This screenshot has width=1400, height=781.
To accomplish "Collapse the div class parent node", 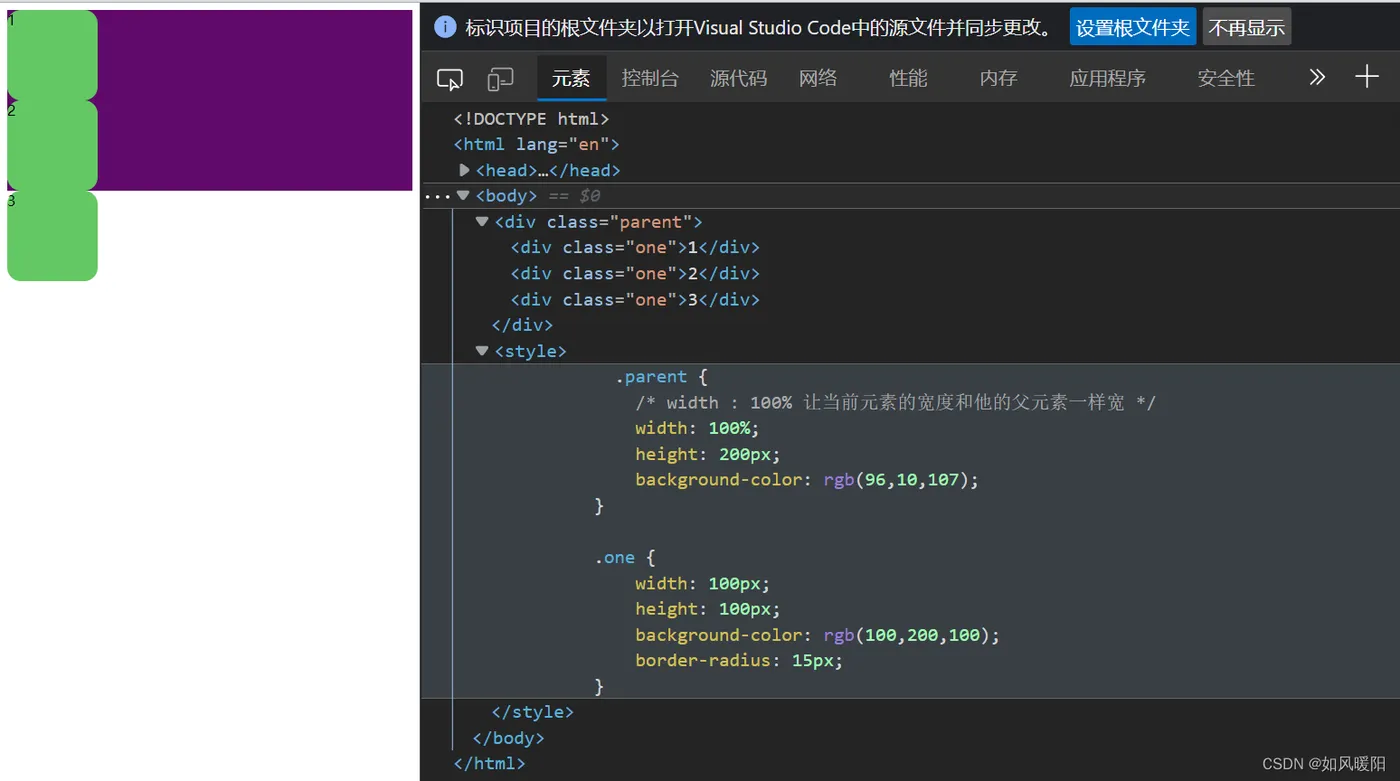I will point(482,222).
